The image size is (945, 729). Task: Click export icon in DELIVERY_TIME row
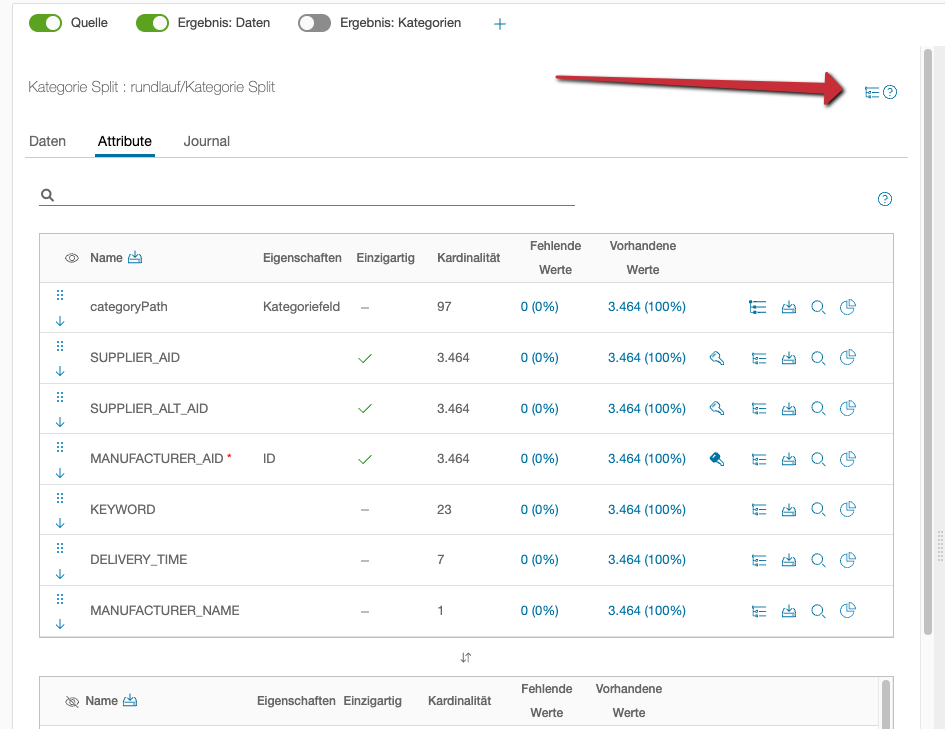pos(788,560)
